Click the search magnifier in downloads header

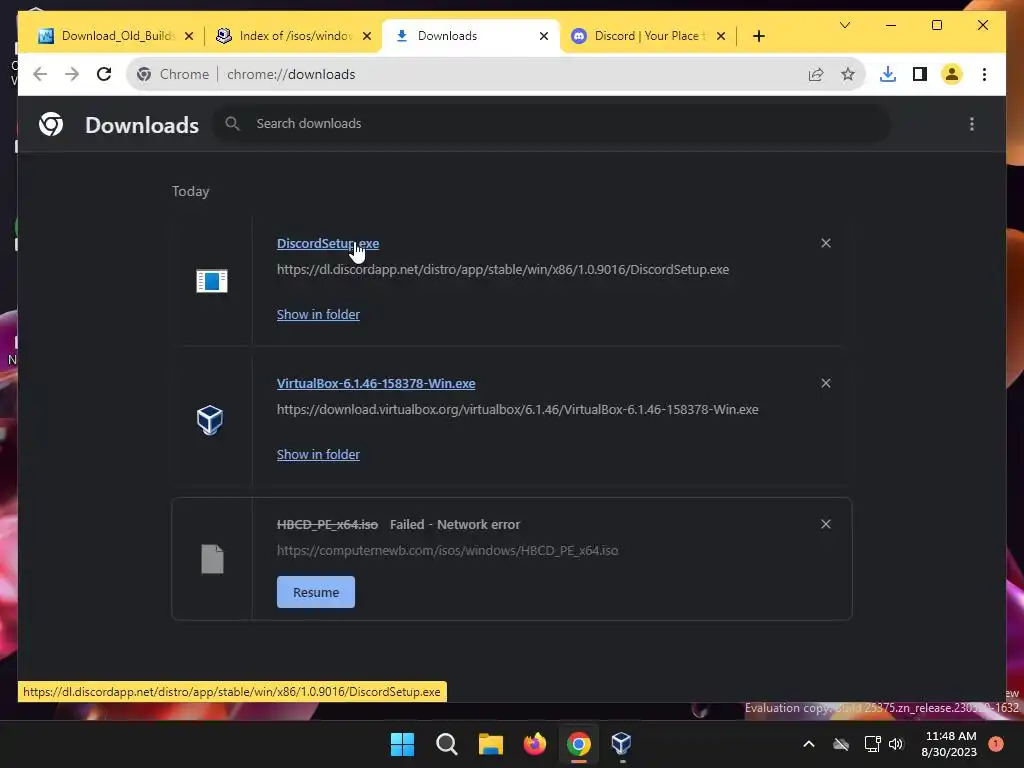click(232, 123)
